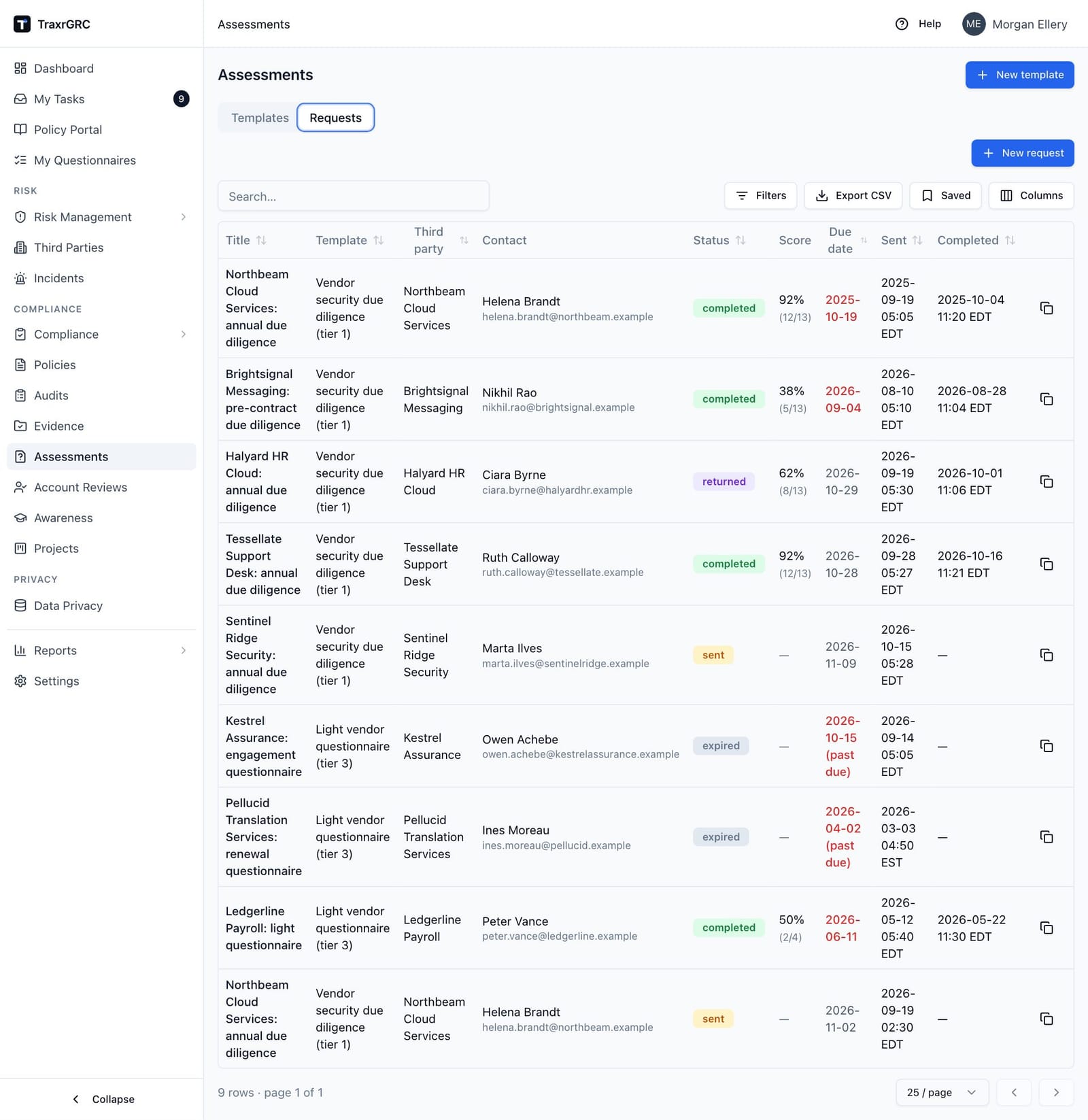Switch to the Templates tab

coord(260,118)
